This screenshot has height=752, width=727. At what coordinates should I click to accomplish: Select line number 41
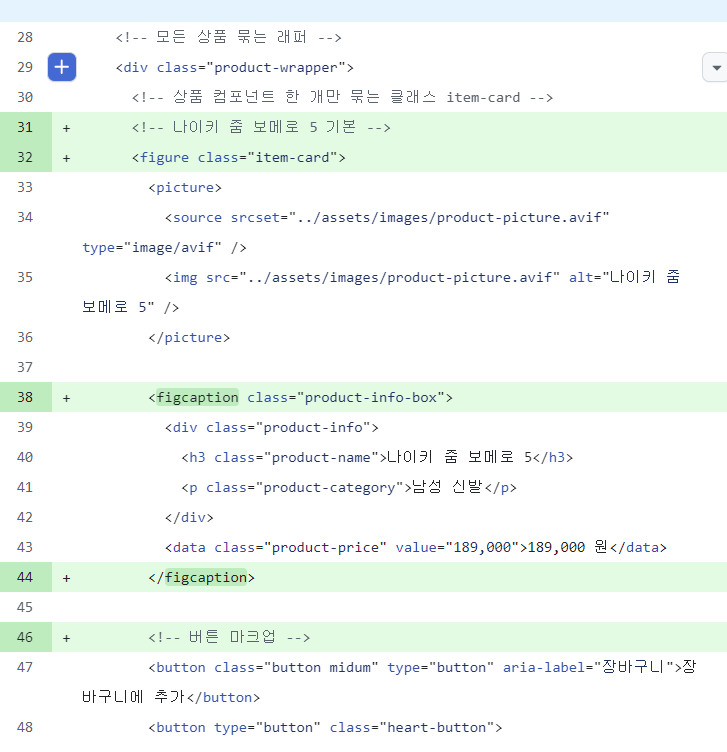pos(25,487)
